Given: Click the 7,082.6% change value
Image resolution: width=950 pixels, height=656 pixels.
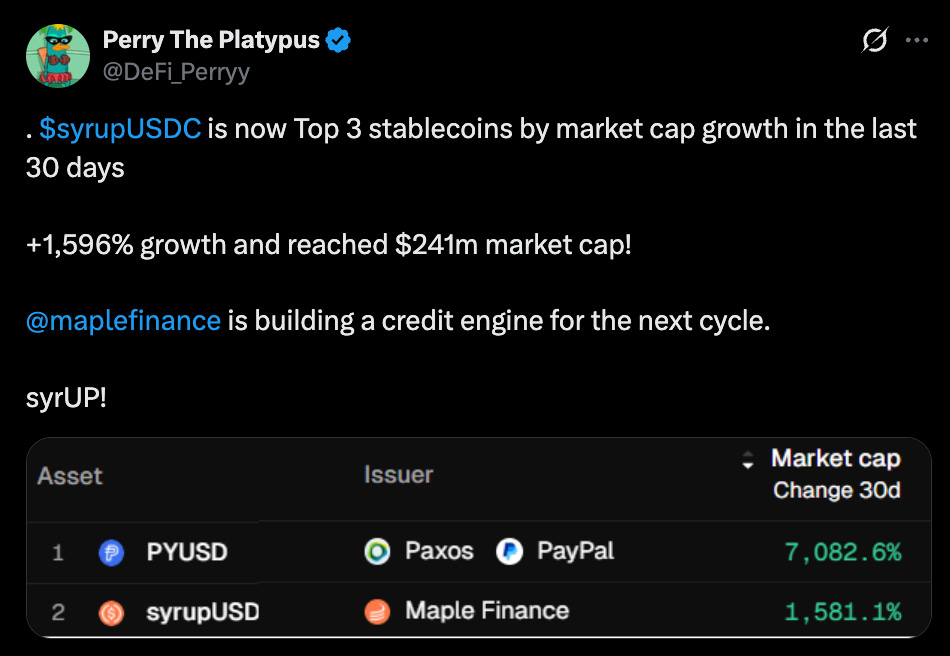Looking at the screenshot, I should 843,552.
